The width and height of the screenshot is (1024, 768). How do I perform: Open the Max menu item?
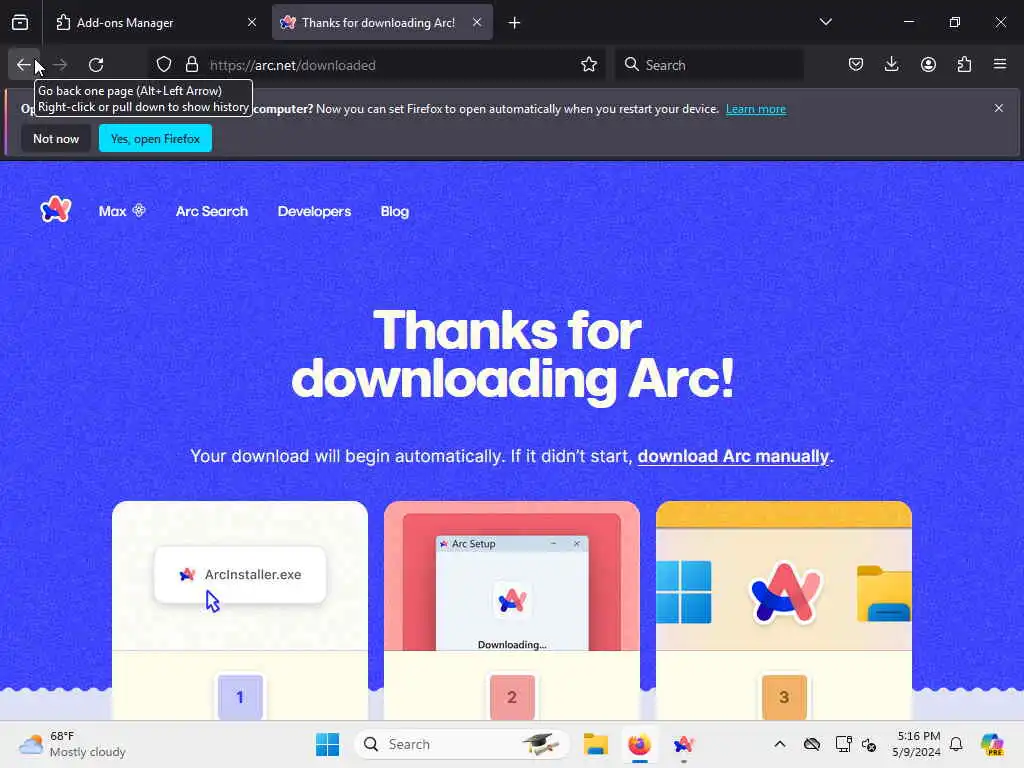tap(121, 211)
